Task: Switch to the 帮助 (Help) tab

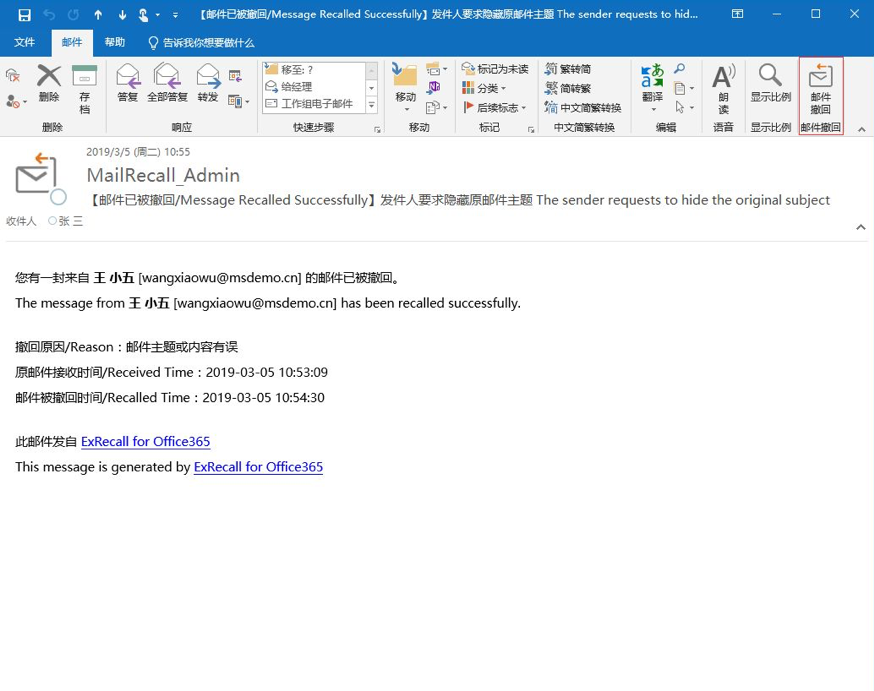Action: pos(115,43)
